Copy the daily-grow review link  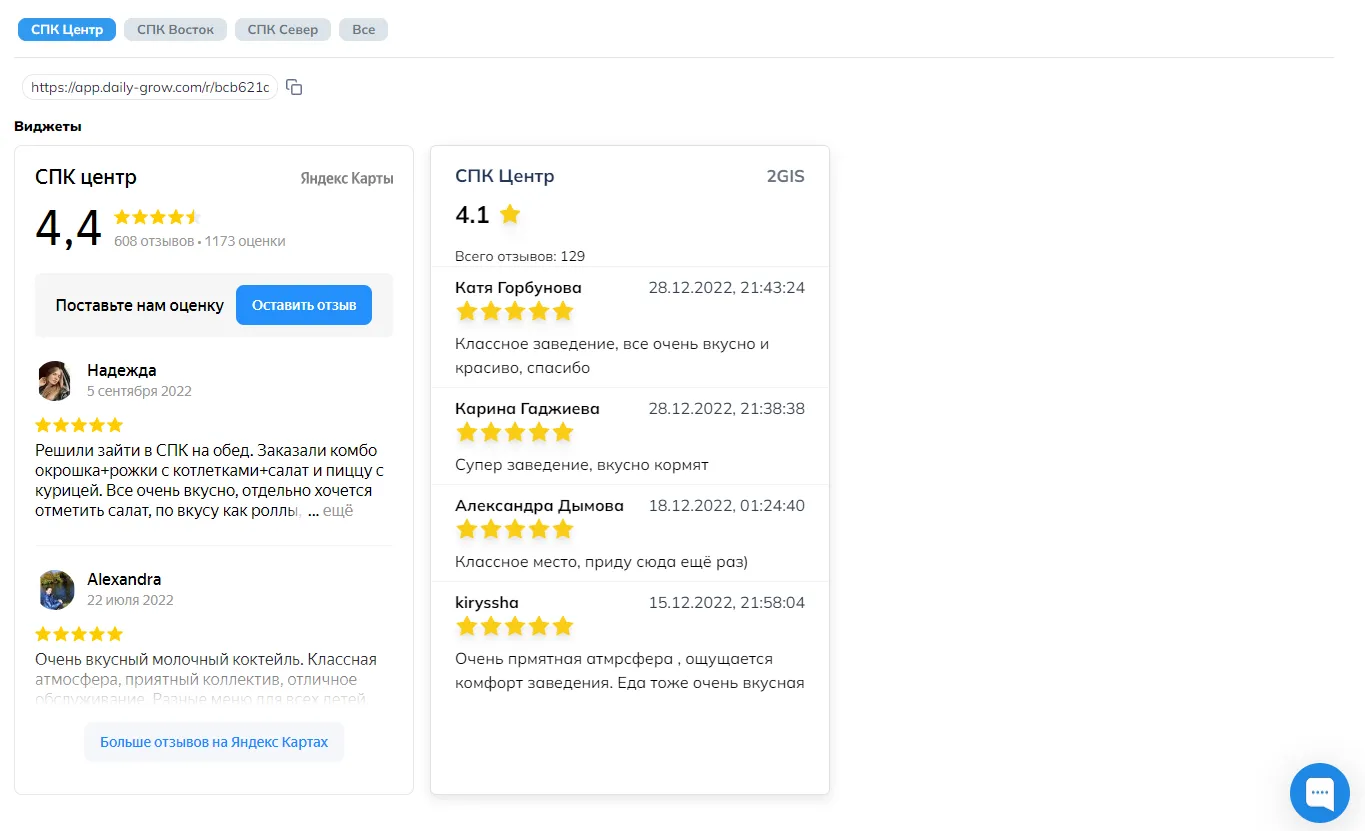pos(294,87)
